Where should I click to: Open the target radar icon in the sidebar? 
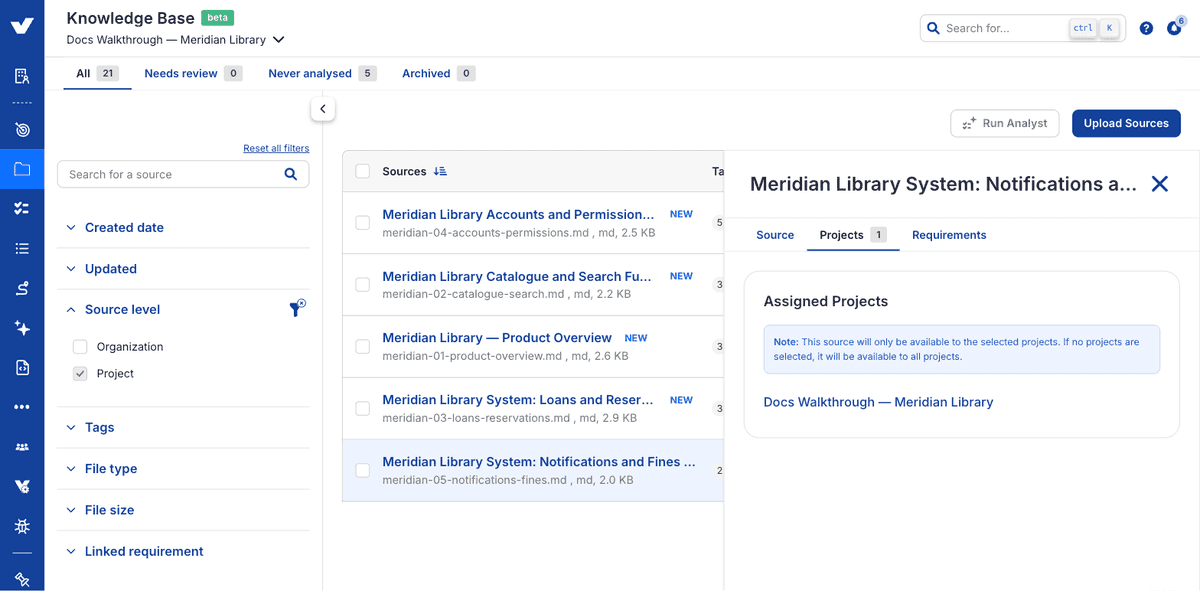click(22, 129)
